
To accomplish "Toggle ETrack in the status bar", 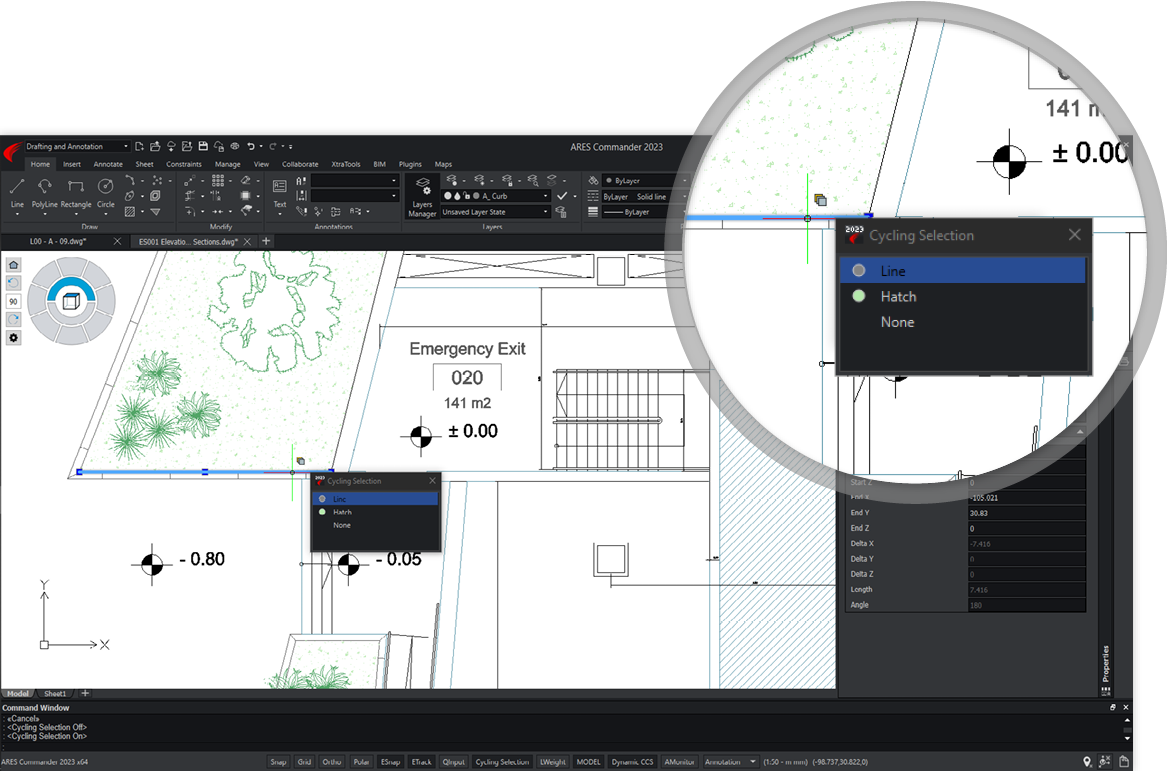I will click(422, 762).
